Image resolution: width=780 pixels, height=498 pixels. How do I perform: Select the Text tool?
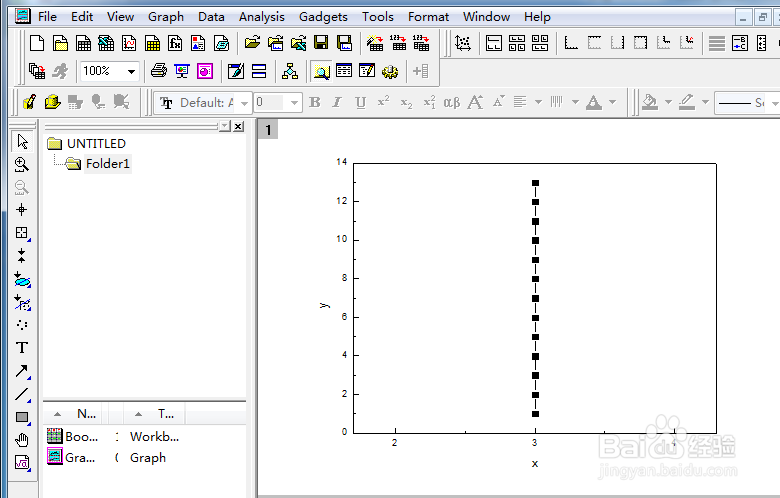(x=22, y=347)
